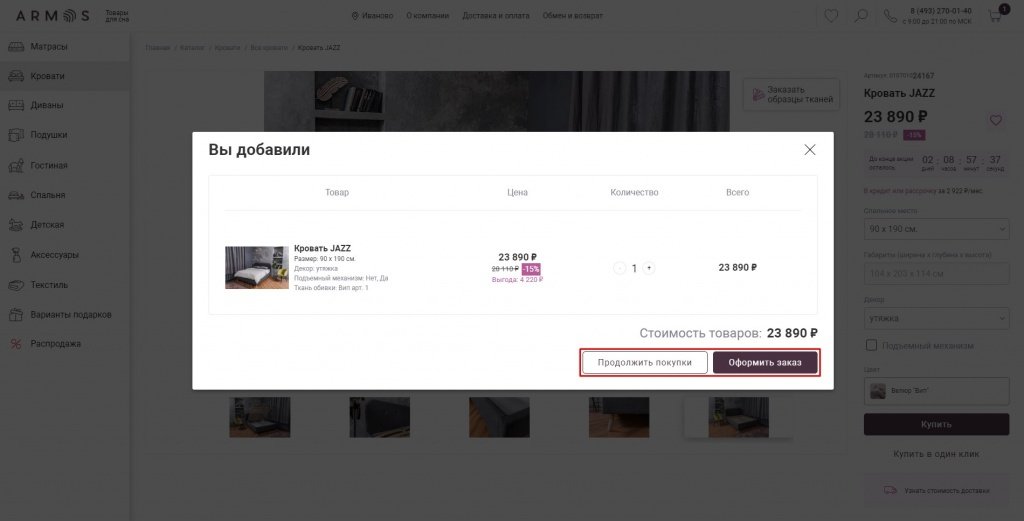
Task: Click the ARMOS logo
Action: click(52, 16)
